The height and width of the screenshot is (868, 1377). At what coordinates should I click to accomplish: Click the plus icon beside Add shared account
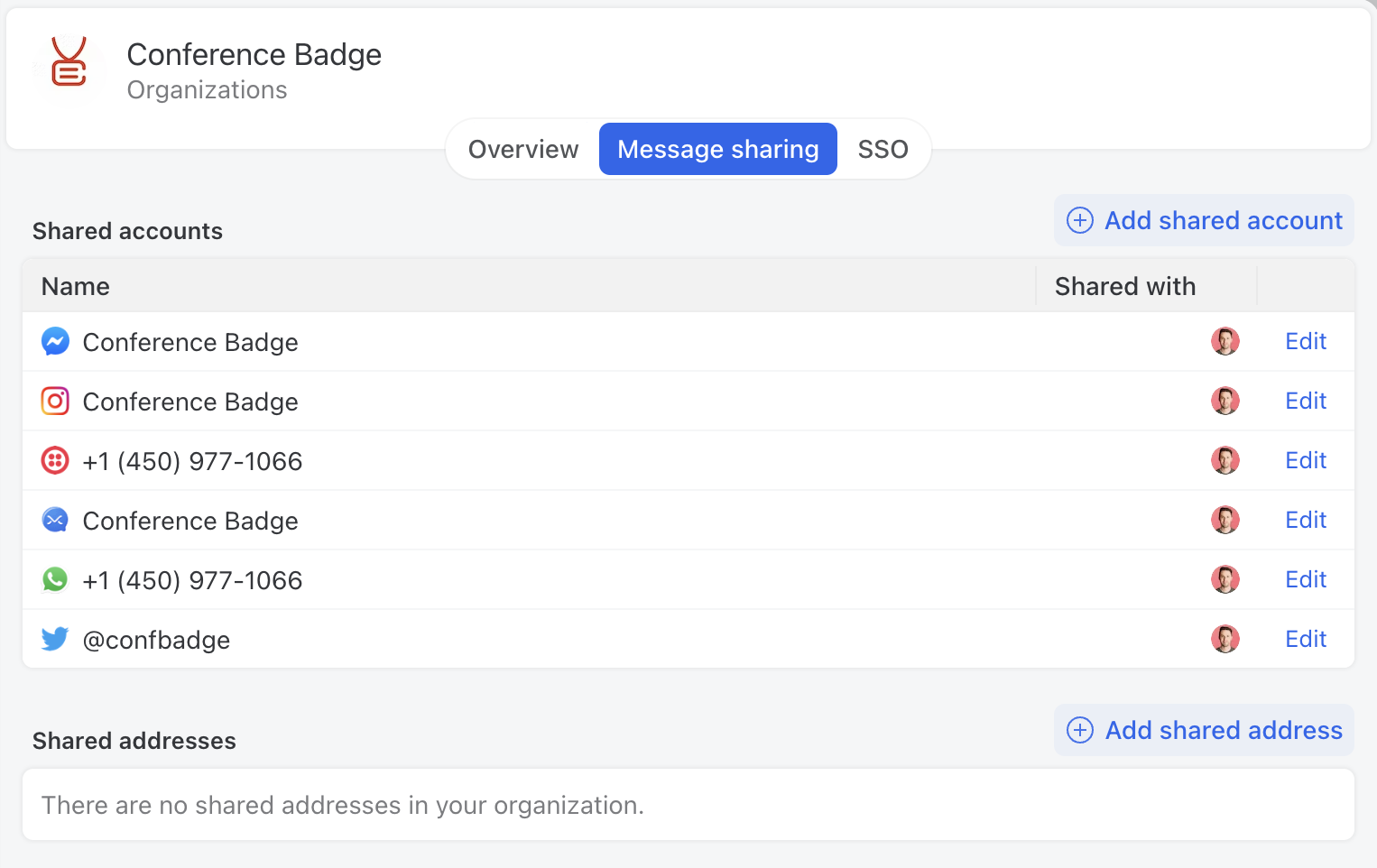tap(1079, 220)
